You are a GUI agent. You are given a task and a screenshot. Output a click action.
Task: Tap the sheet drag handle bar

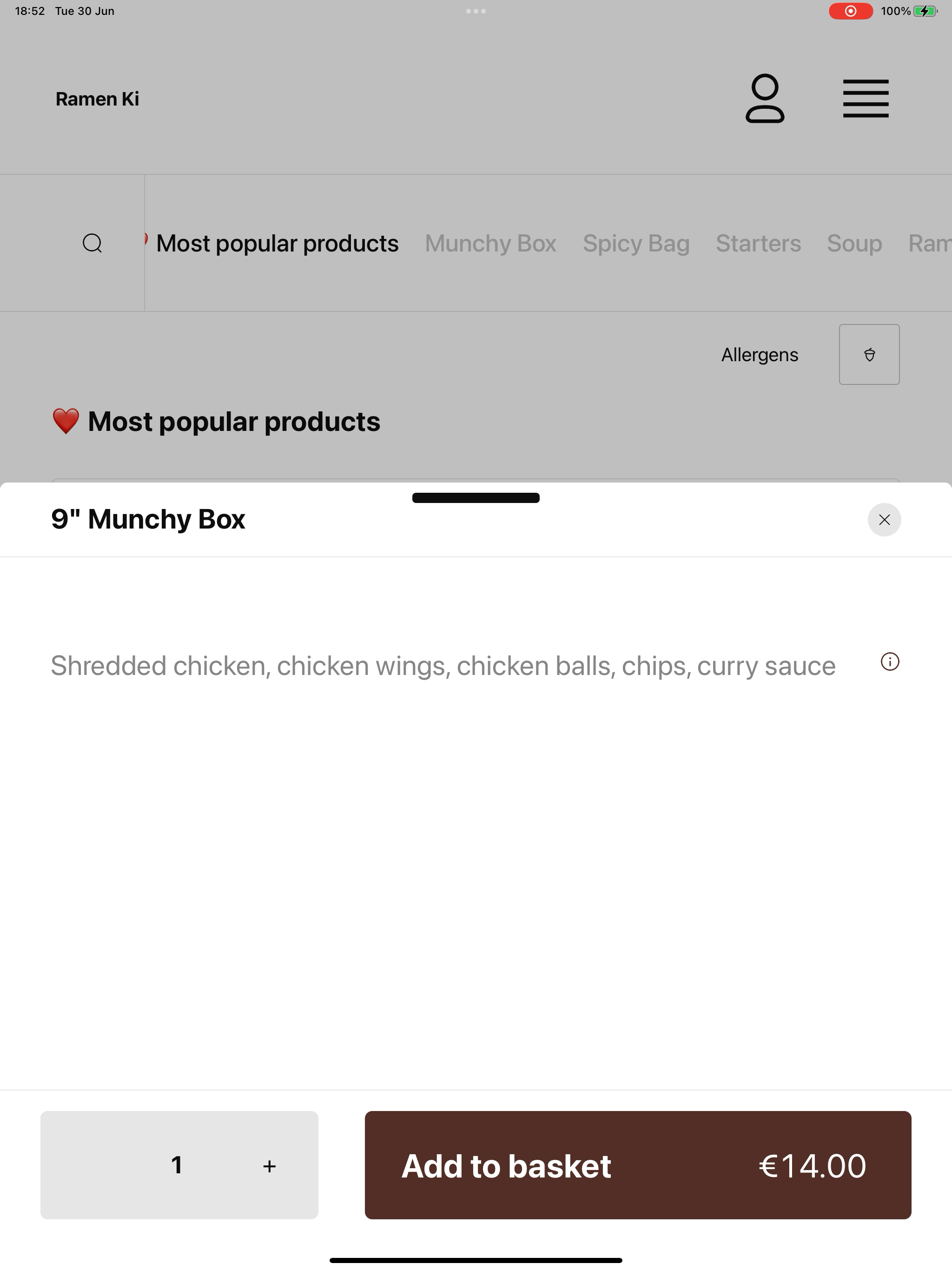click(x=476, y=498)
